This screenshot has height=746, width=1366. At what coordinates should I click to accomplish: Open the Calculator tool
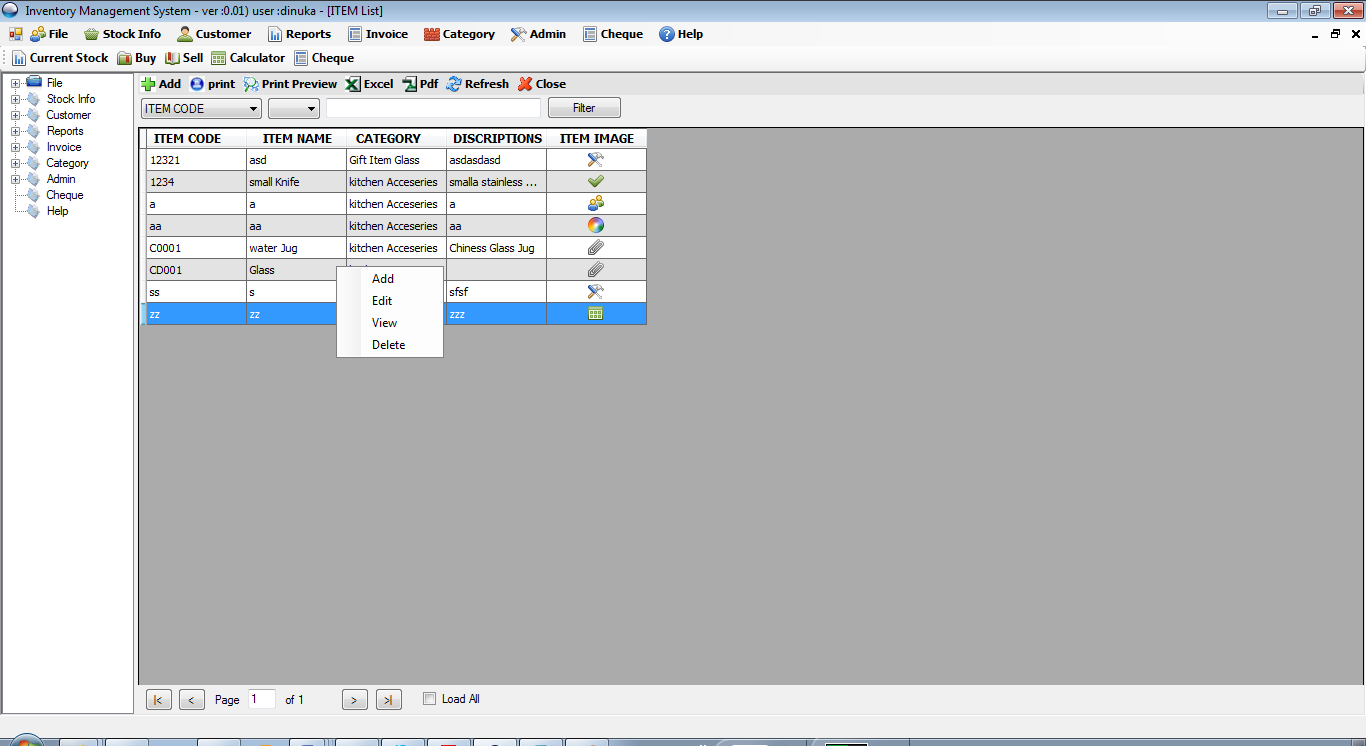point(247,57)
